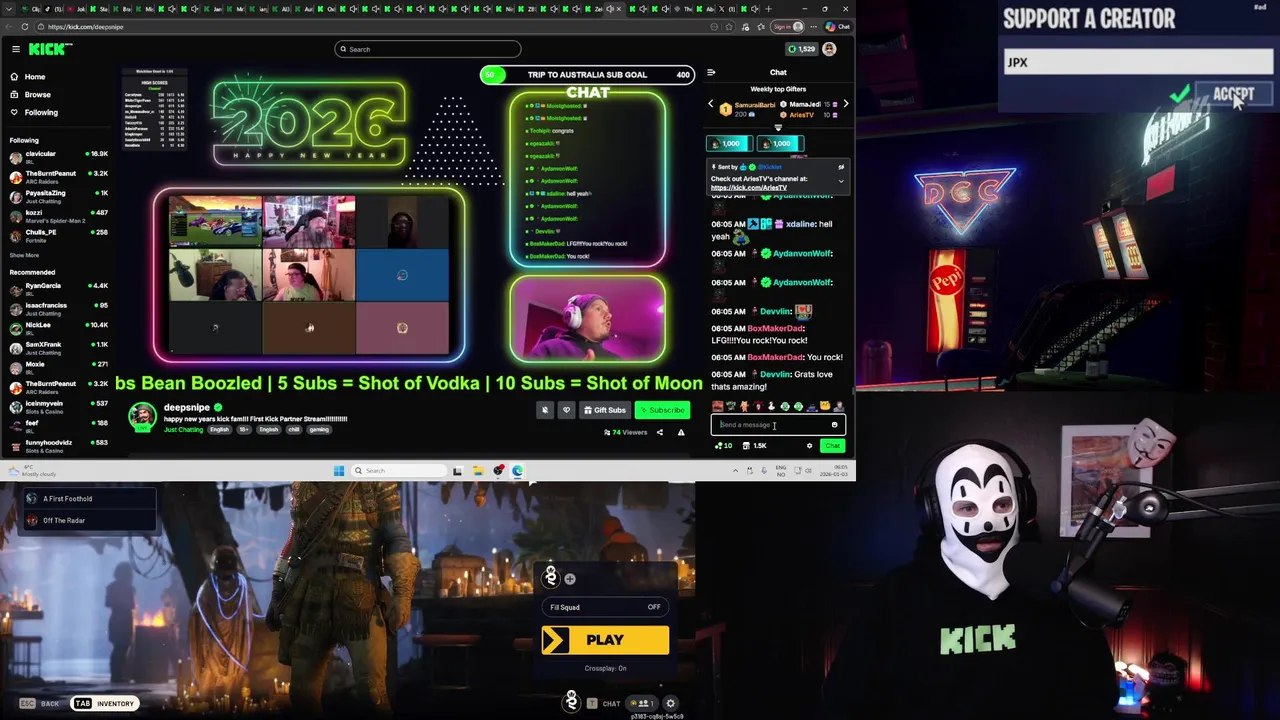Click the deepsnipe channel avatar
Screen dimensions: 1280x720
pos(142,416)
